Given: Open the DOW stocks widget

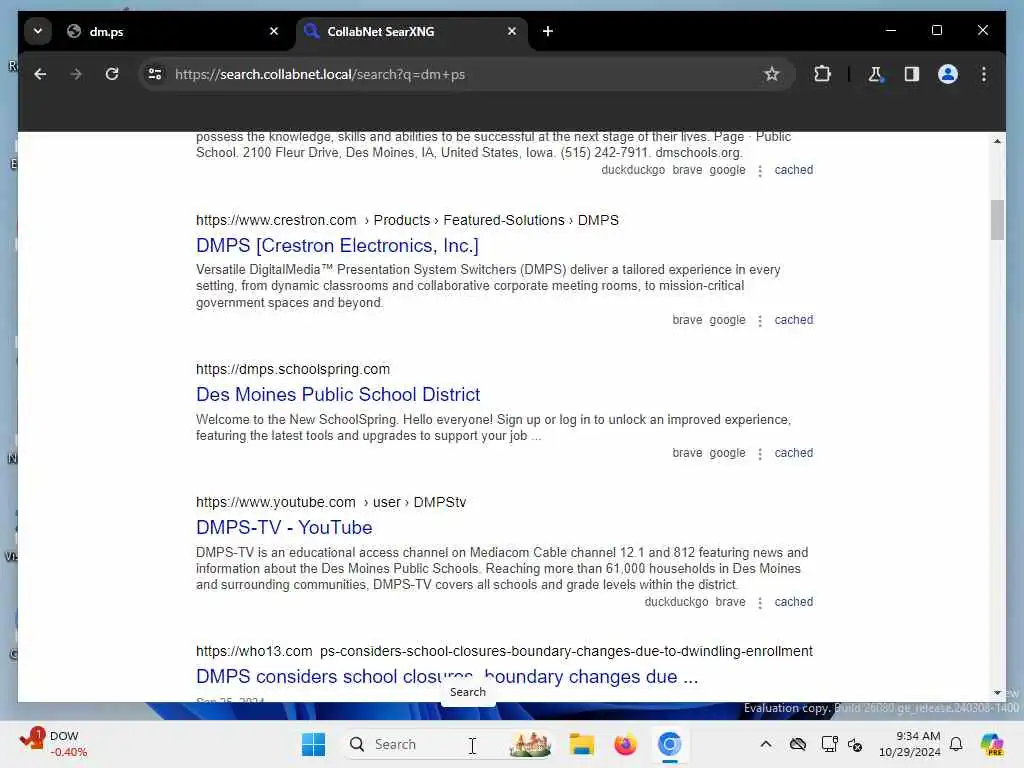Looking at the screenshot, I should [x=54, y=743].
